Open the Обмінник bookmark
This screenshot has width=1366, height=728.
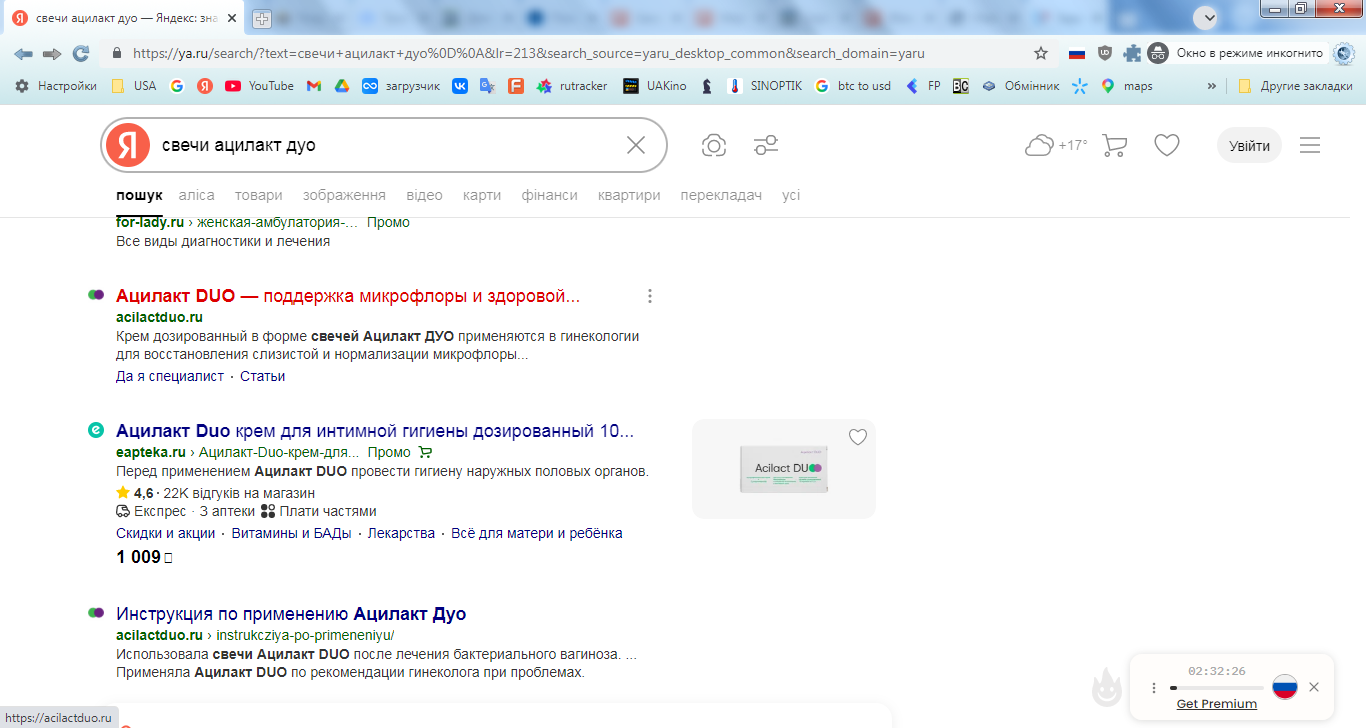pyautogui.click(x=1020, y=86)
